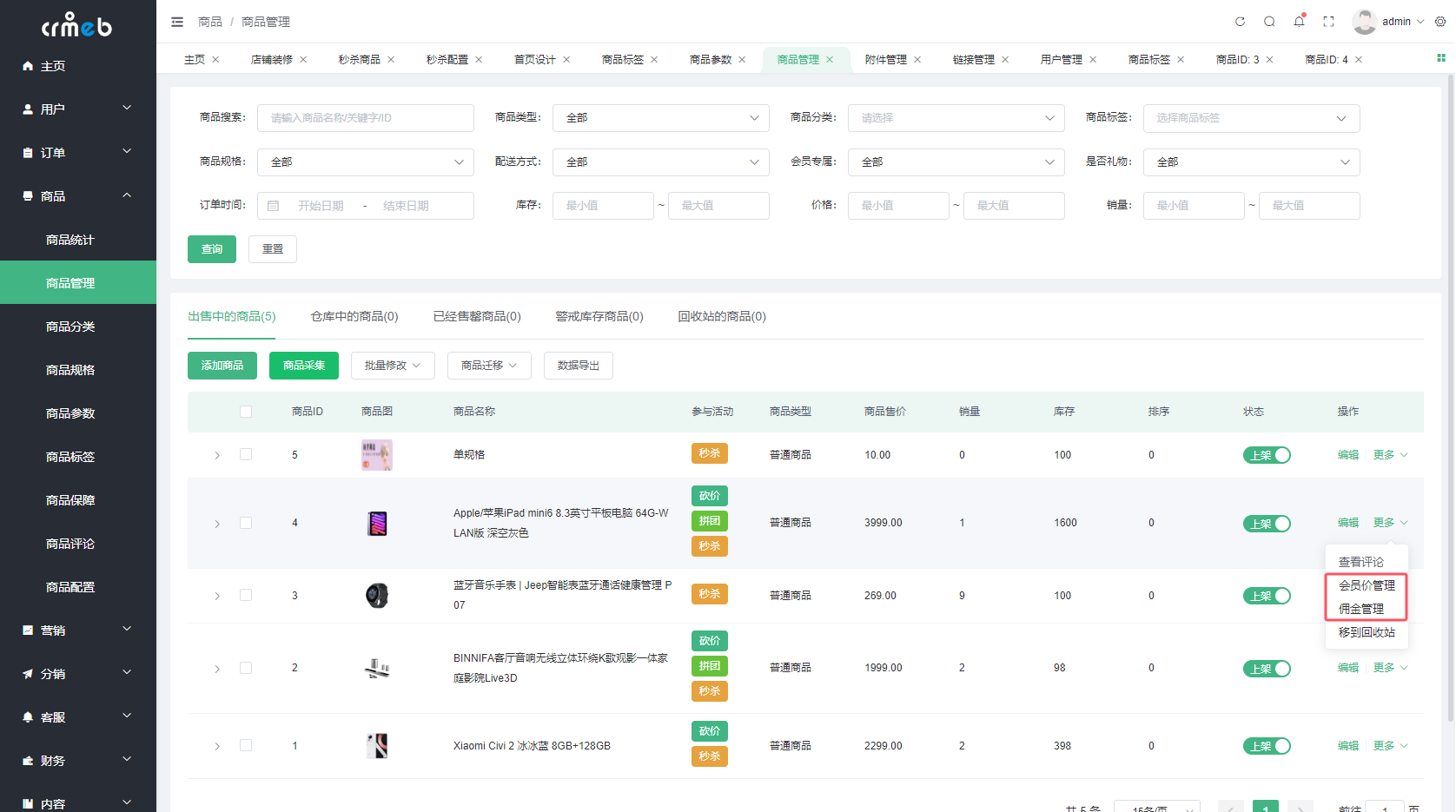This screenshot has height=812, width=1456.
Task: Click the 秒杀 badge for 单规格
Action: coord(710,453)
